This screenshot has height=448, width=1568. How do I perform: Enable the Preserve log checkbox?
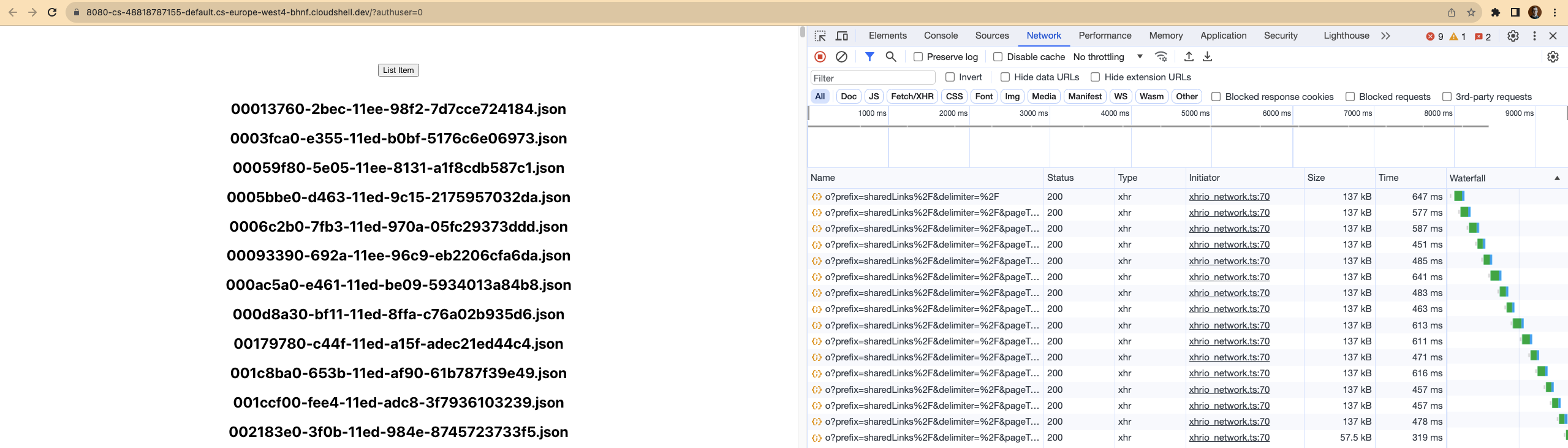point(918,56)
